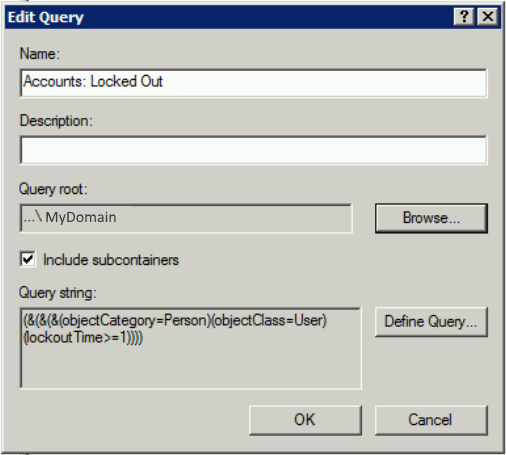Screen dimensions: 506x455
Task: Click the 'Query root:' label
Action: click(53, 189)
